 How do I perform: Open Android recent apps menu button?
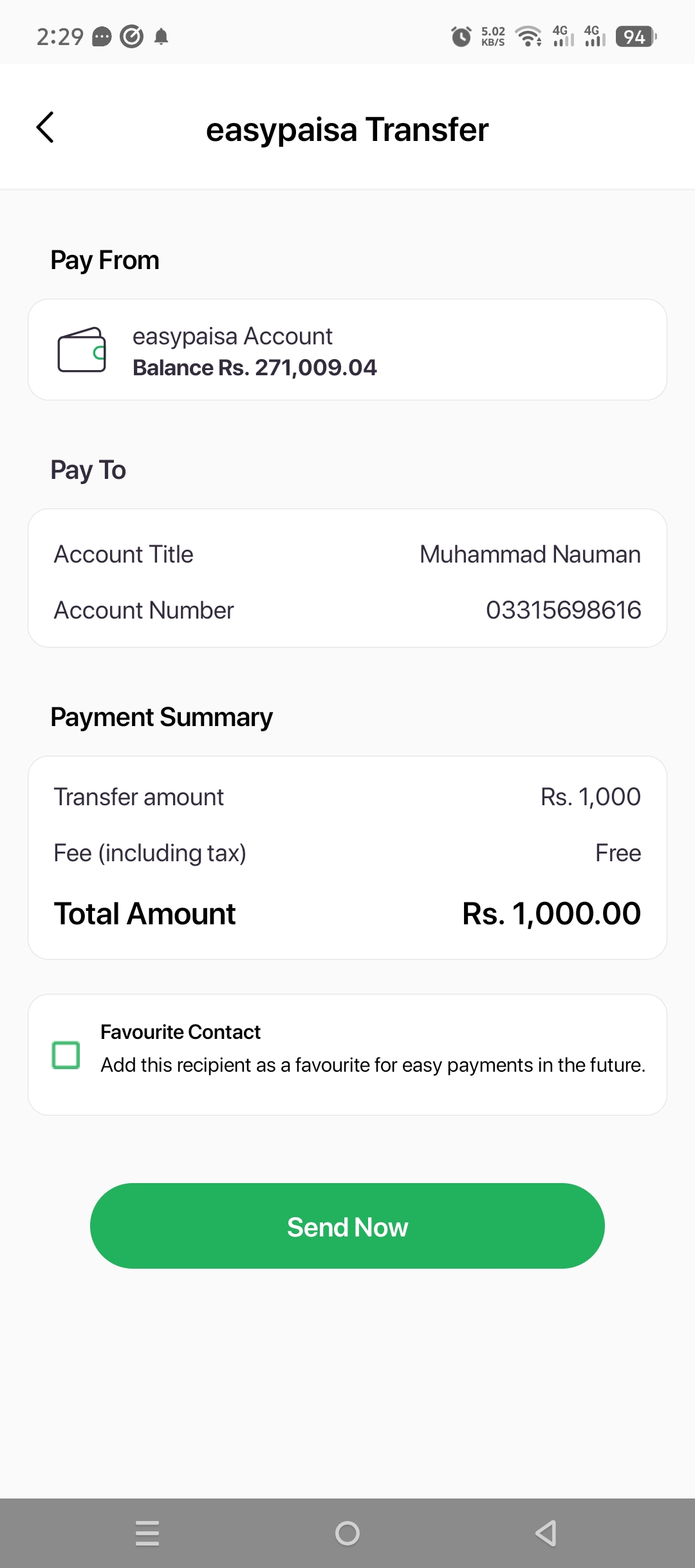[147, 1533]
